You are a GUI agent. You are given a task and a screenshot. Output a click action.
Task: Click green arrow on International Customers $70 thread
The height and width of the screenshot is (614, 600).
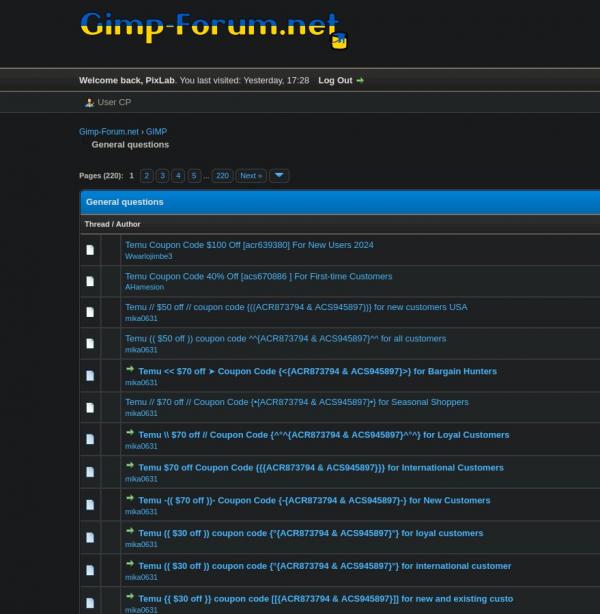(x=130, y=465)
